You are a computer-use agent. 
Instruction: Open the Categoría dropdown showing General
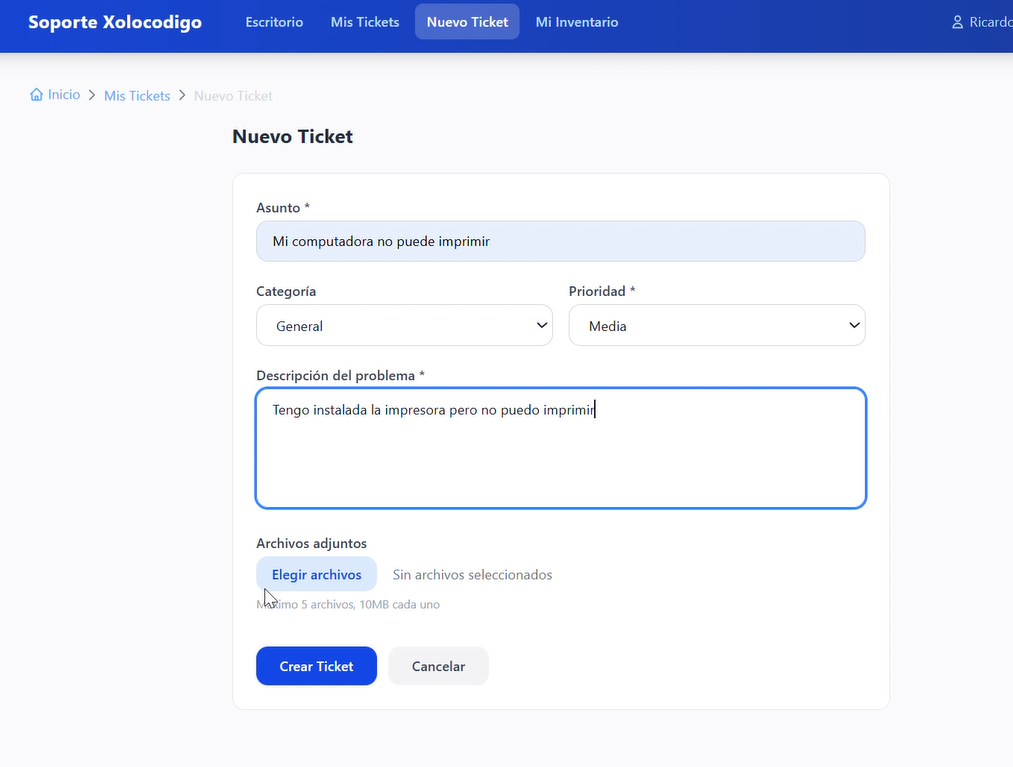pos(404,325)
